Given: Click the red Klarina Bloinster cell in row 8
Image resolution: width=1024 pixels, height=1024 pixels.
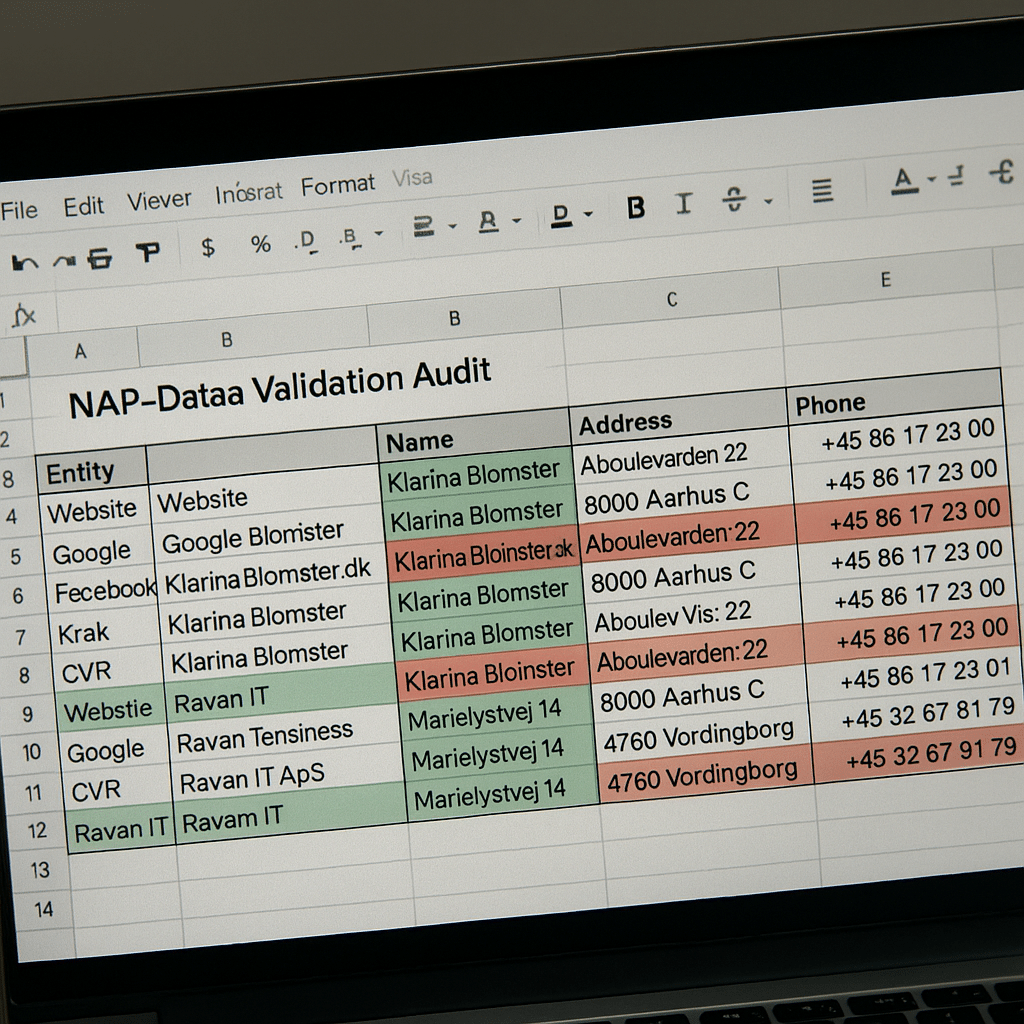Looking at the screenshot, I should [x=490, y=675].
